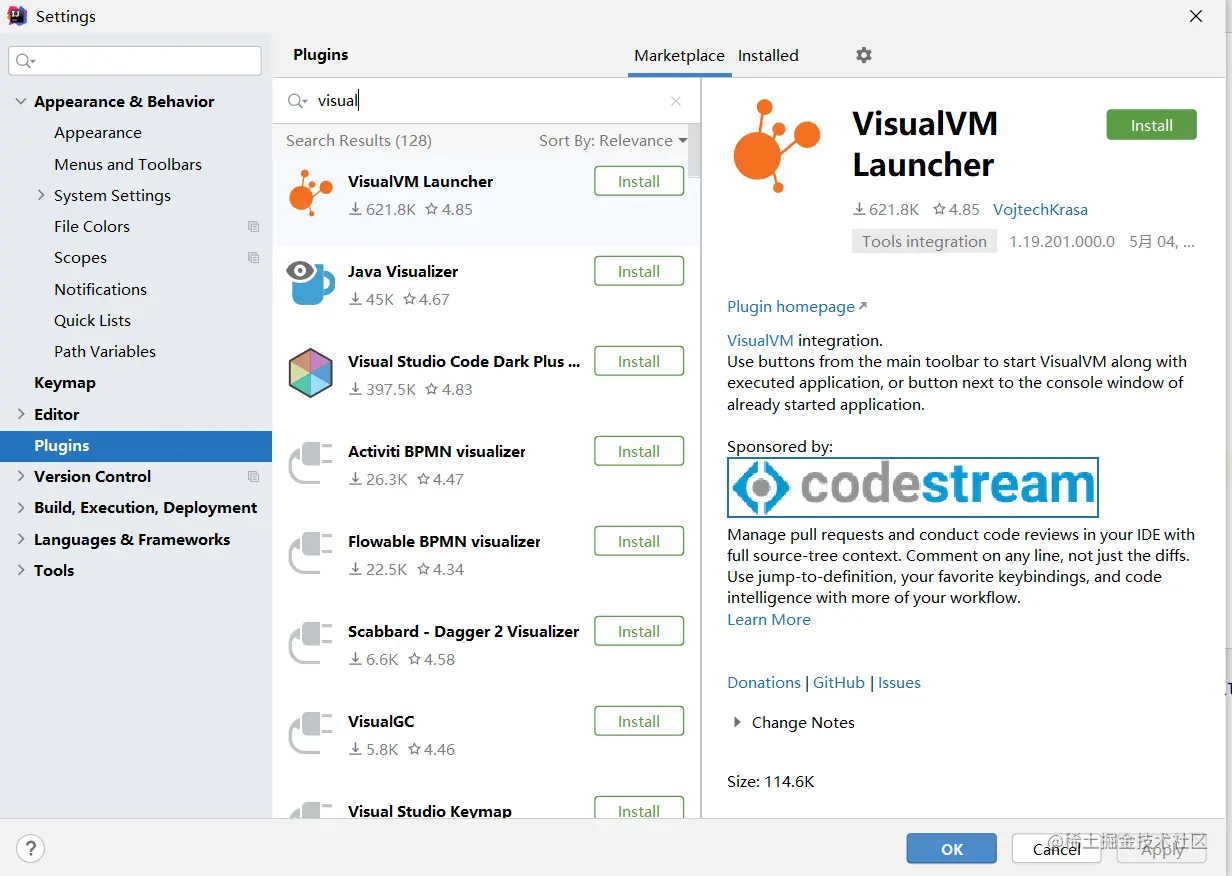Open the VojtechKrasa vendor link
The height and width of the screenshot is (876, 1232).
click(x=1040, y=210)
